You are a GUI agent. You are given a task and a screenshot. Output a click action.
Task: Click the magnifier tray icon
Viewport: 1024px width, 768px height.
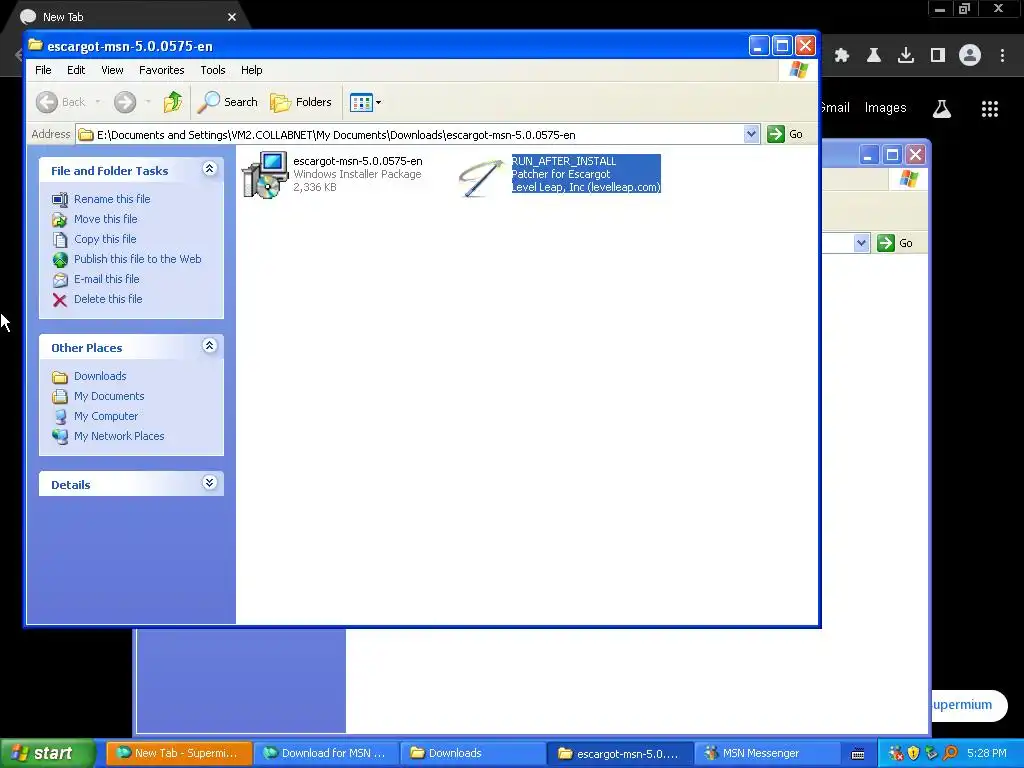950,754
